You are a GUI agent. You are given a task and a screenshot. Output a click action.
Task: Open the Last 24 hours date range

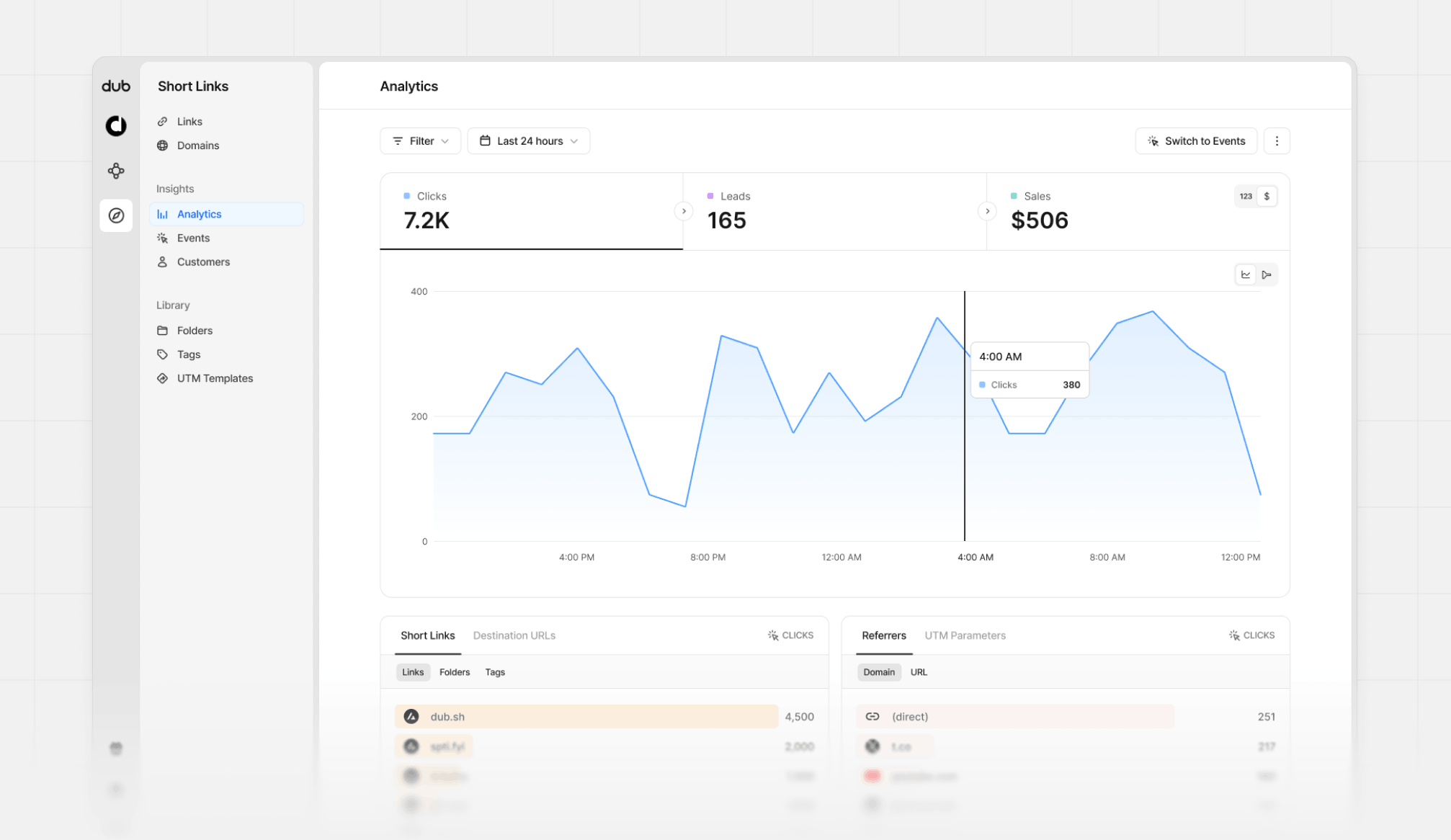click(528, 140)
